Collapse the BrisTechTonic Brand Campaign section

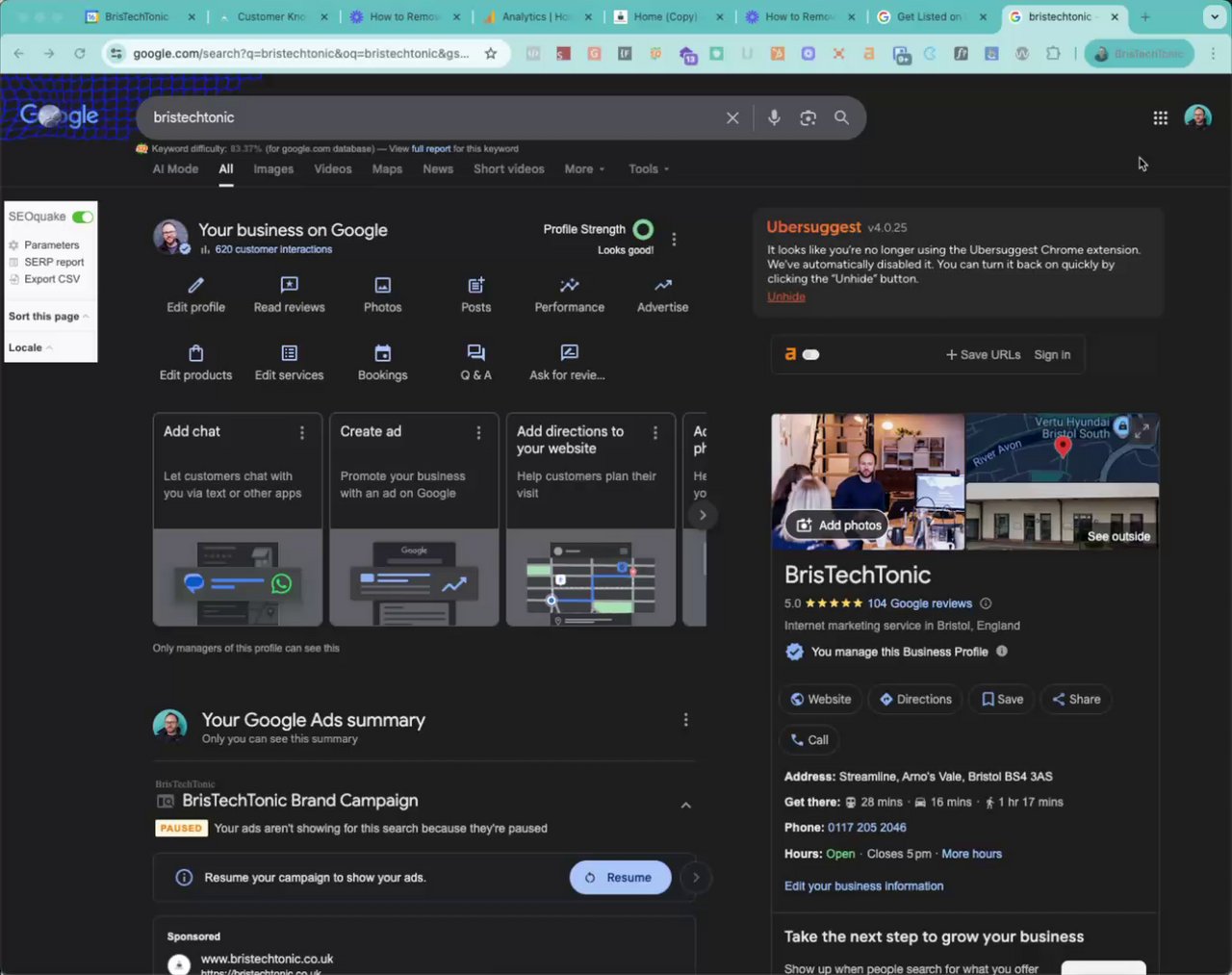point(685,806)
